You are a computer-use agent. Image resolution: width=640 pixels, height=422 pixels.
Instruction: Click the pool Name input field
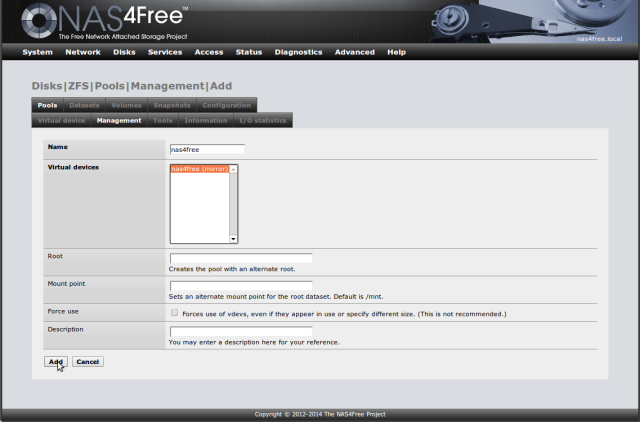[x=207, y=149]
